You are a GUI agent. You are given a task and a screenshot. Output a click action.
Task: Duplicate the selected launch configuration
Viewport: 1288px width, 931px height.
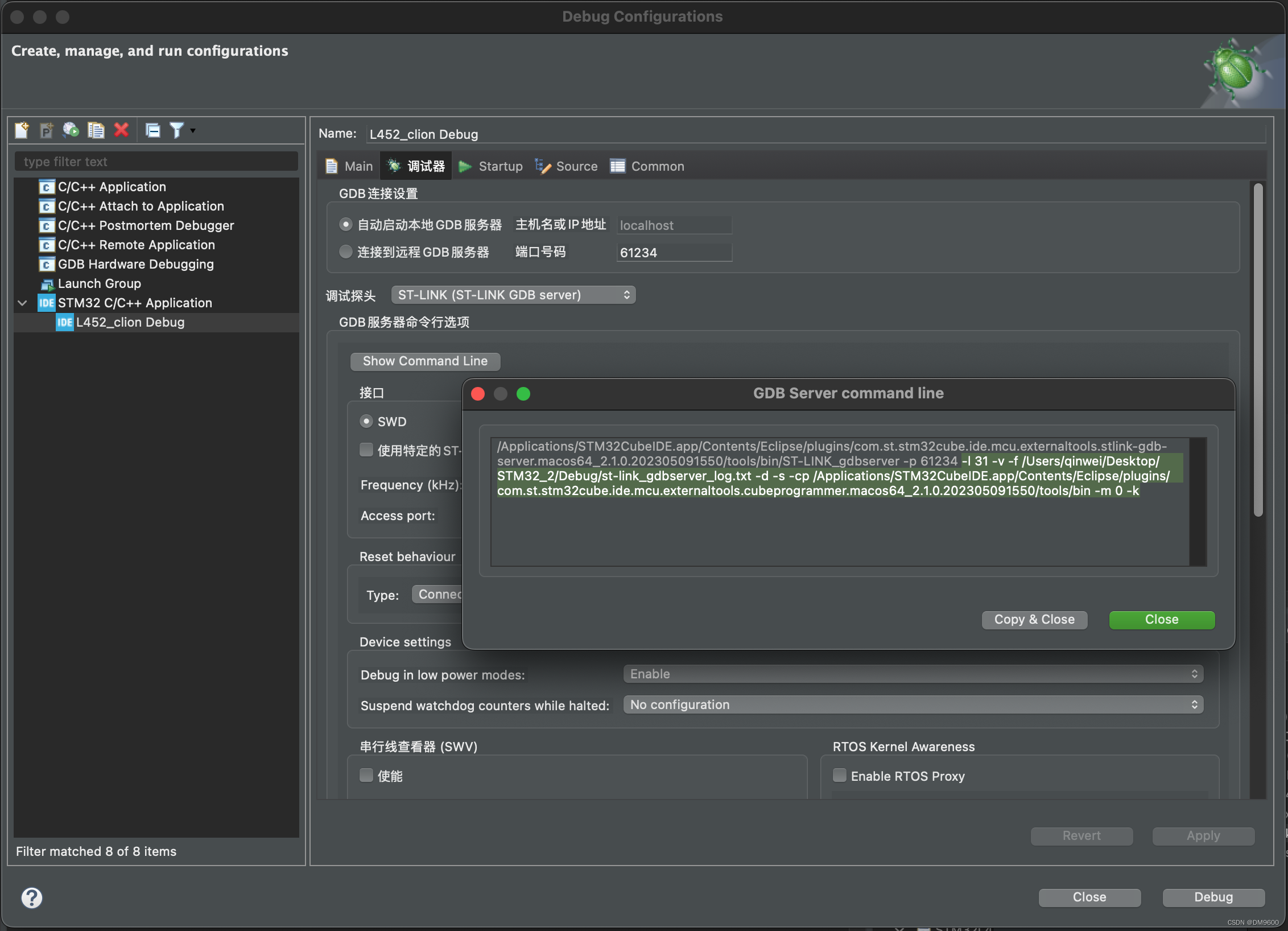96,130
